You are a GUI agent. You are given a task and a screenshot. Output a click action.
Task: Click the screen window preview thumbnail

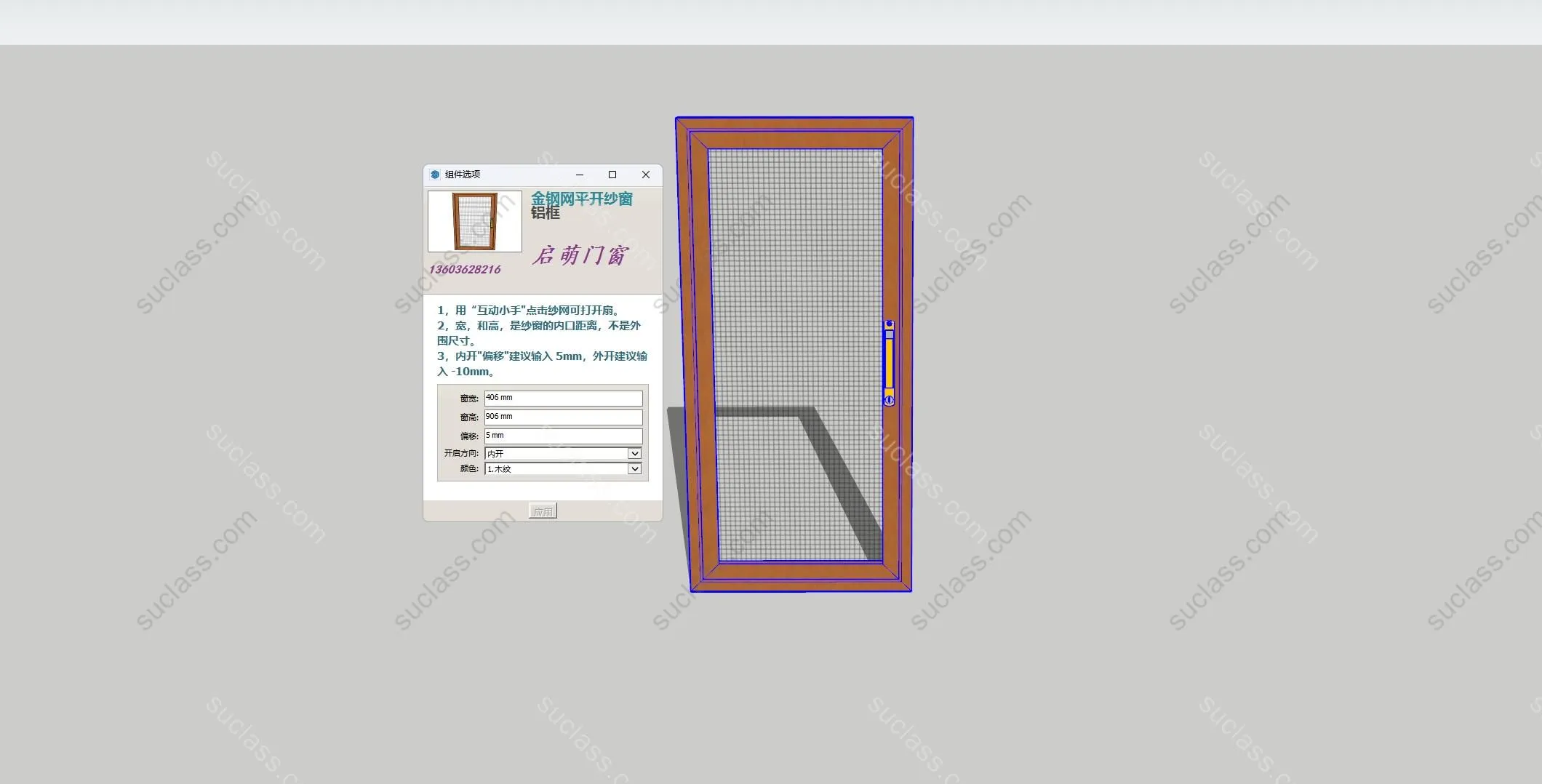pos(475,221)
